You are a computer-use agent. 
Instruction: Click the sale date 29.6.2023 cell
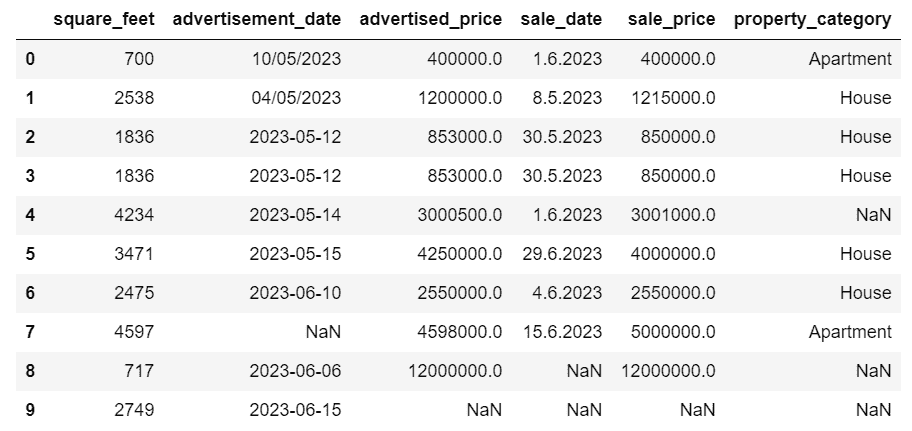coord(562,254)
